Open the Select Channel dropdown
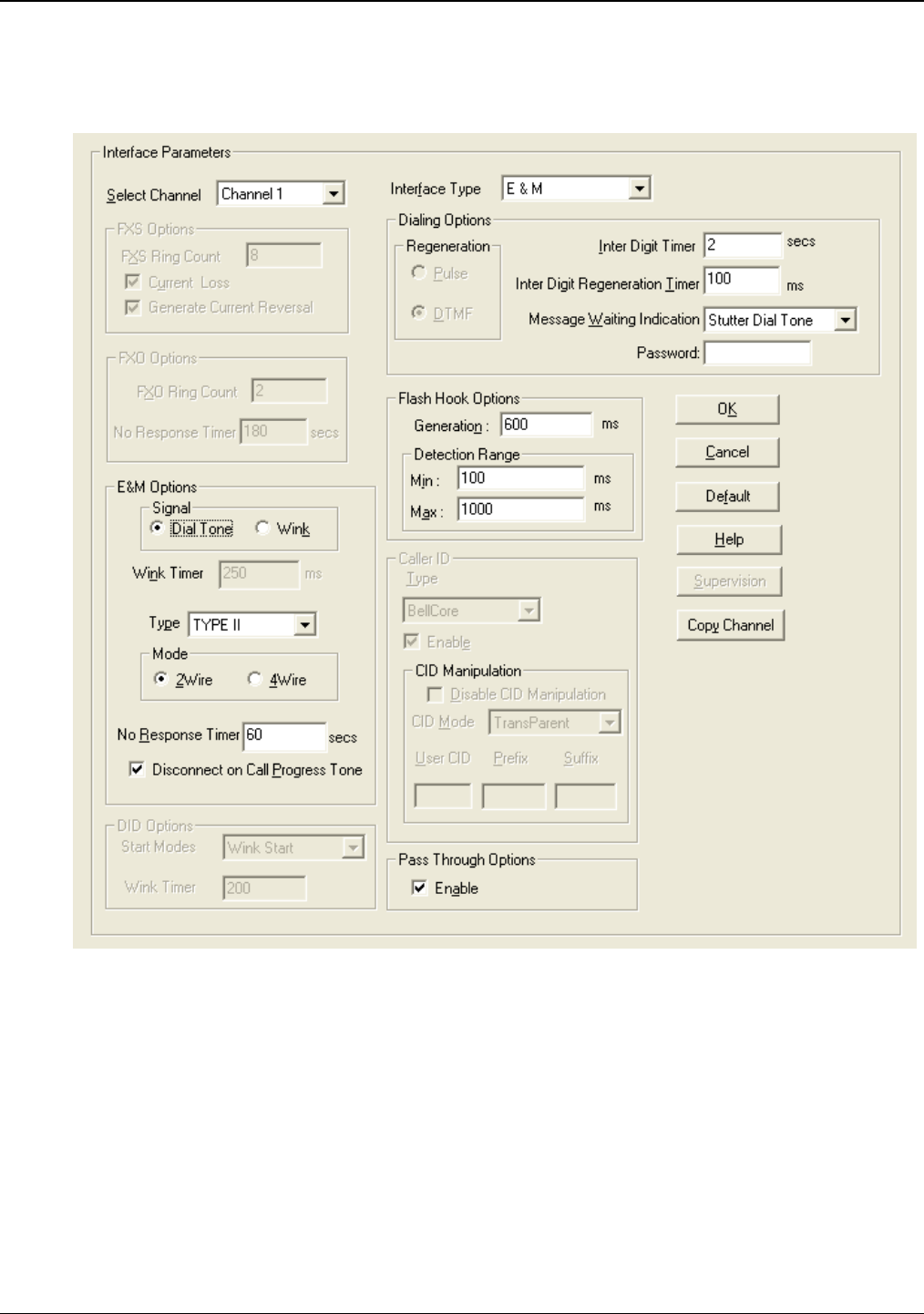Image resolution: width=924 pixels, height=1314 pixels. coord(281,194)
